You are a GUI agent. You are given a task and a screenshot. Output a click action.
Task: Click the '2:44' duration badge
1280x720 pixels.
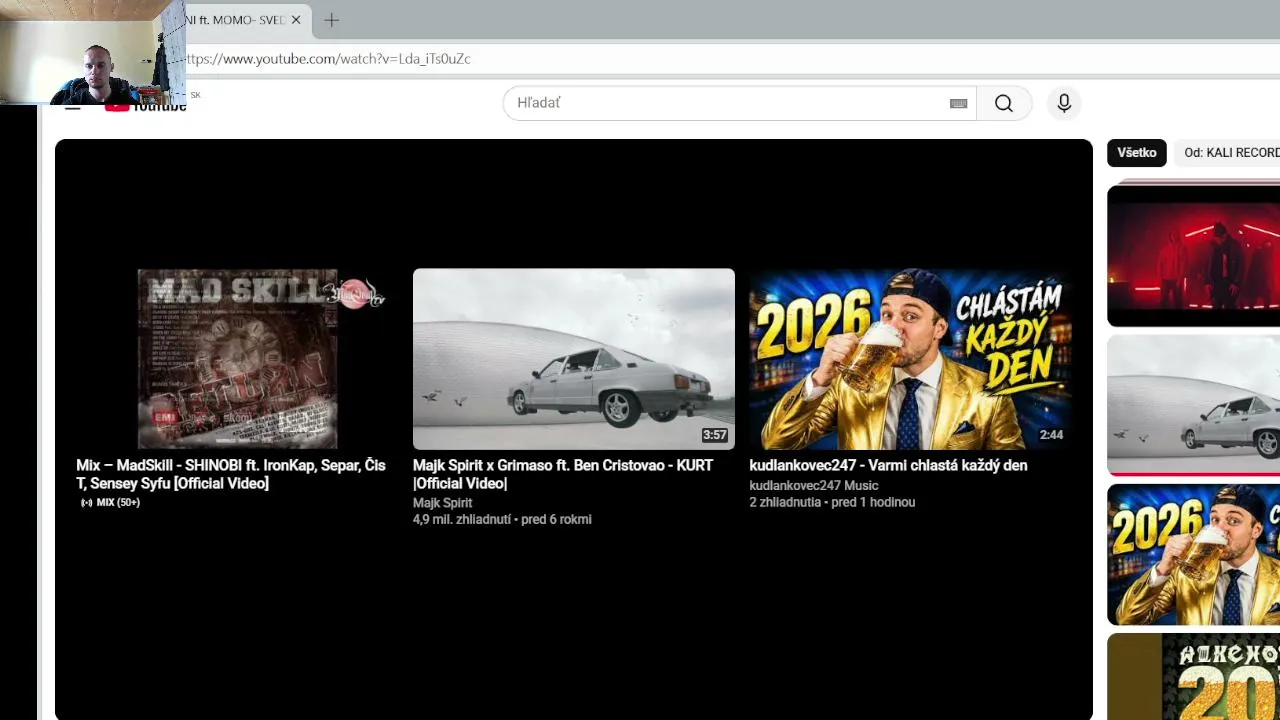tap(1051, 435)
